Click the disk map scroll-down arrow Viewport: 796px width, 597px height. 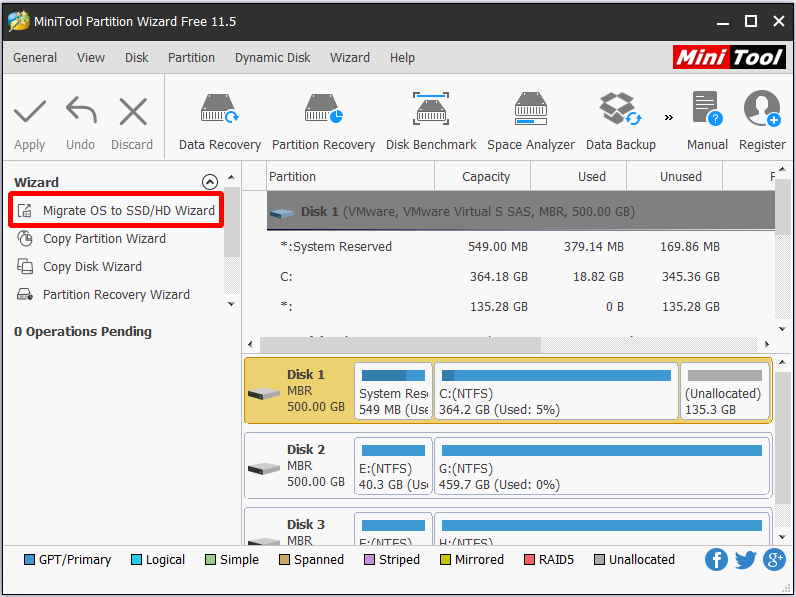(x=782, y=537)
